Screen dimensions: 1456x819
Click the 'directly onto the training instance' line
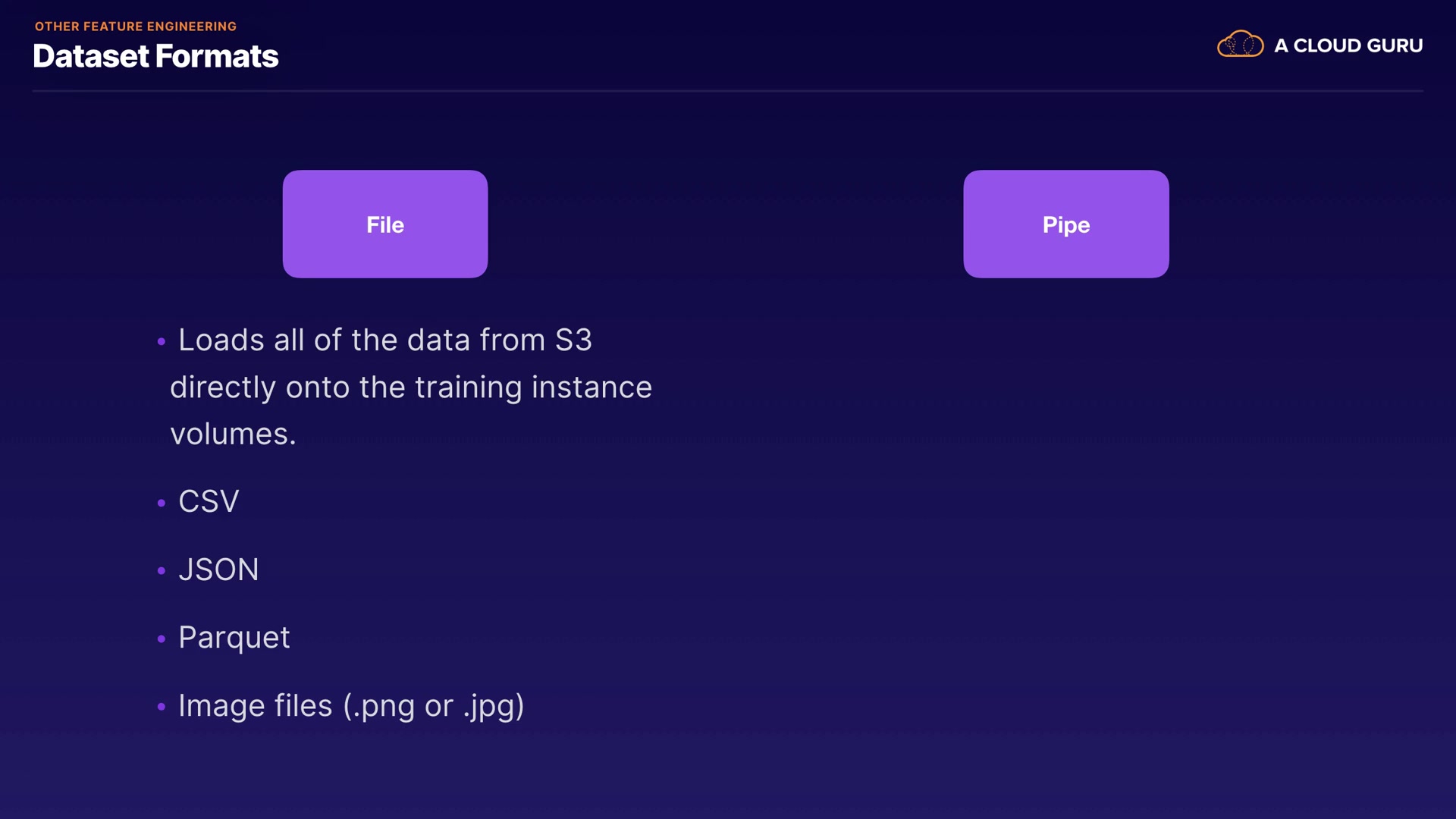(x=410, y=388)
